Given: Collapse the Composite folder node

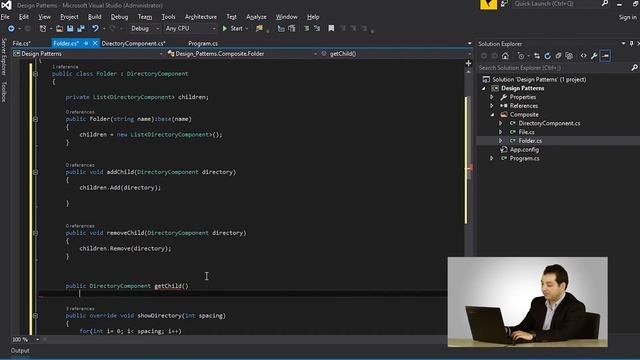Looking at the screenshot, I should pos(492,115).
